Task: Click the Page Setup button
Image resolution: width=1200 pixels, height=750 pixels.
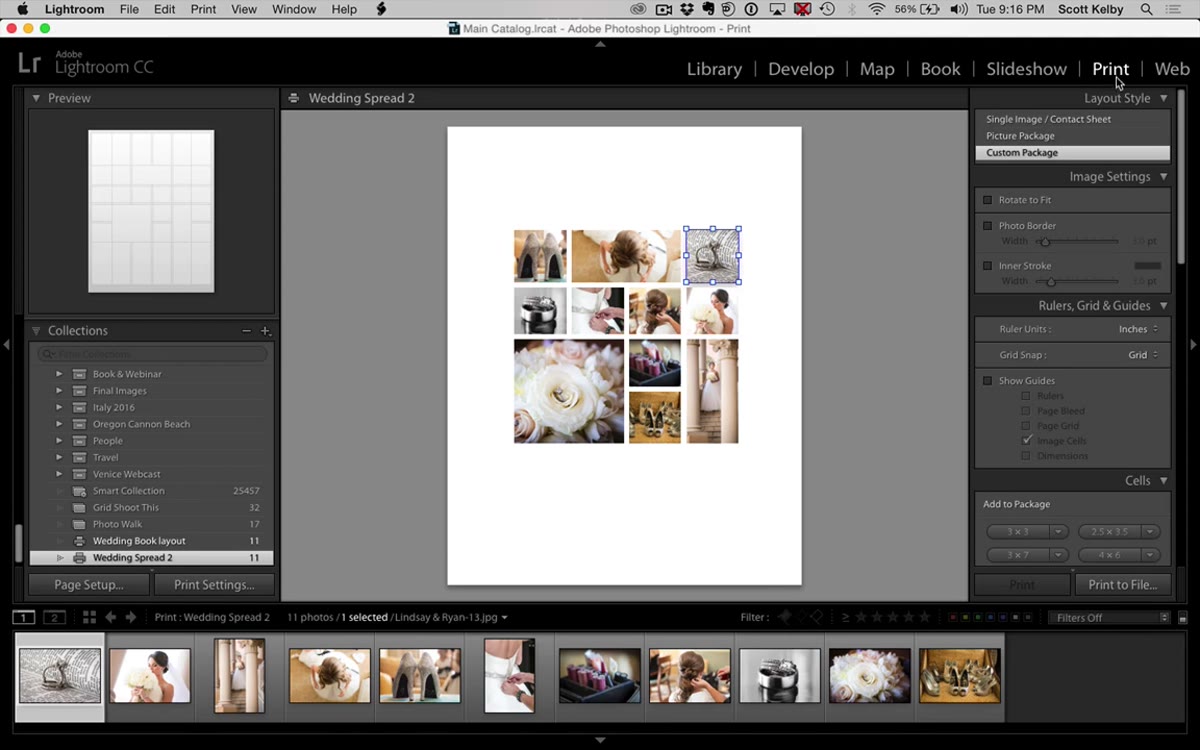Action: (89, 585)
